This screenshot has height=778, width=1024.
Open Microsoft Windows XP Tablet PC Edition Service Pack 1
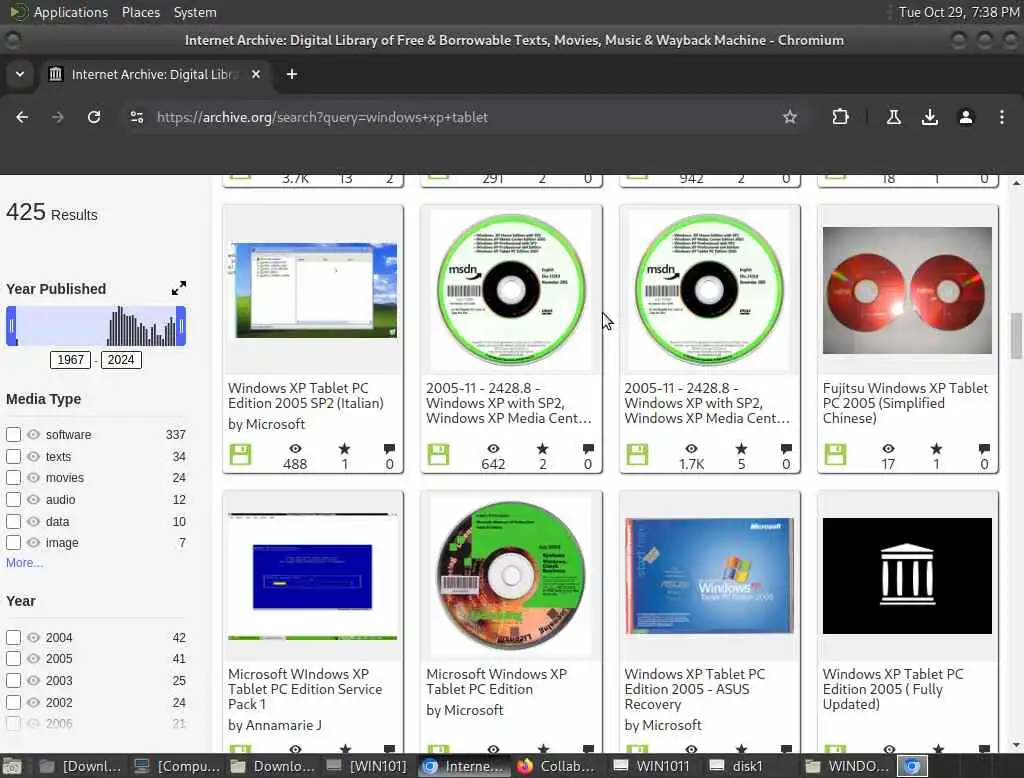pyautogui.click(x=305, y=689)
